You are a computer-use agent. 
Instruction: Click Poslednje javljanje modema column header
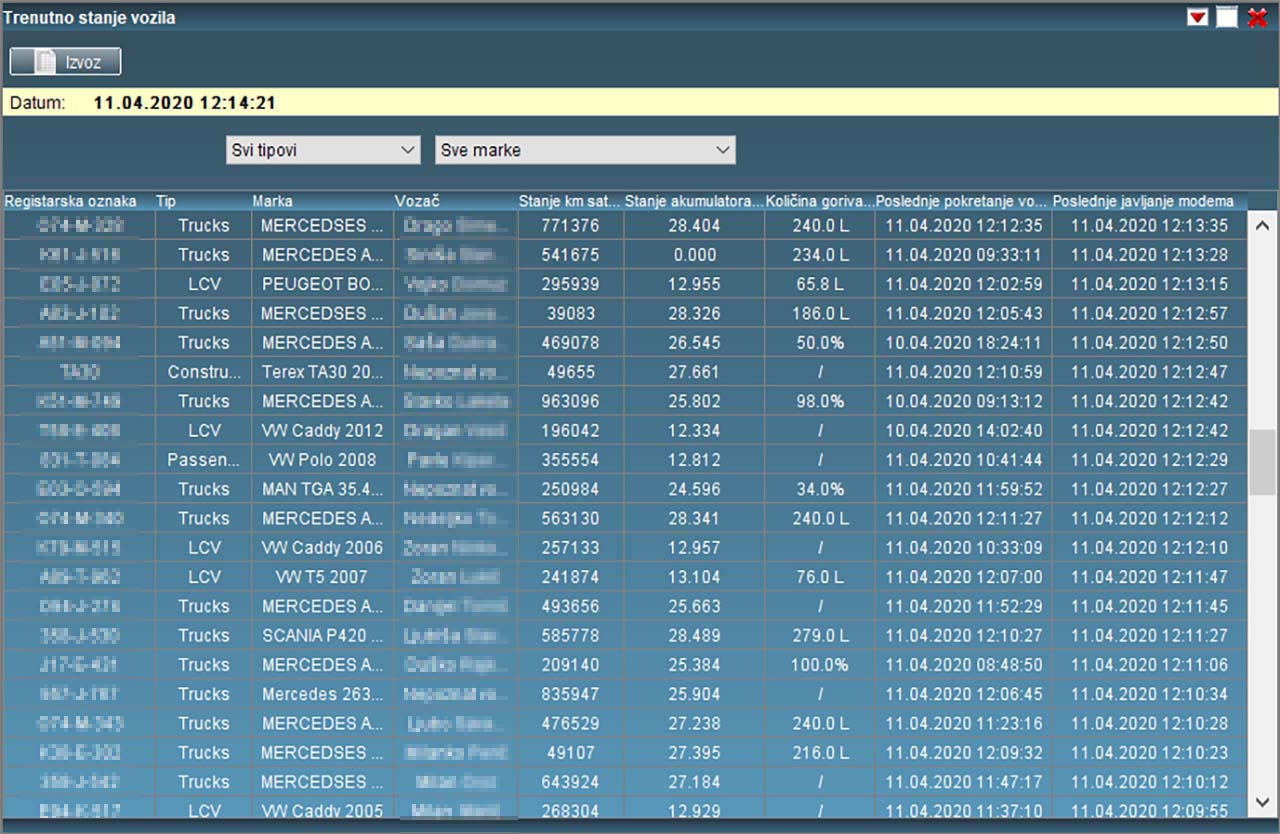pos(1143,201)
